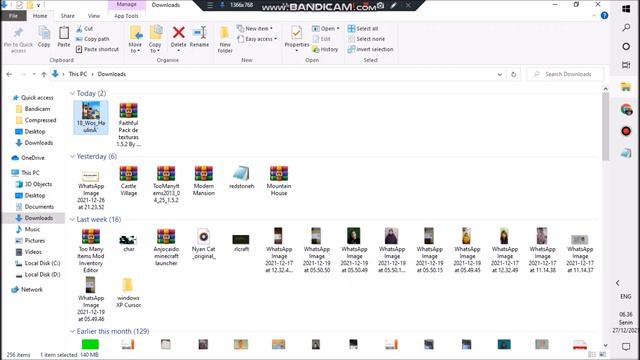Click the Properties checkmark icon
Screen dimensions: 640x360
[297, 33]
